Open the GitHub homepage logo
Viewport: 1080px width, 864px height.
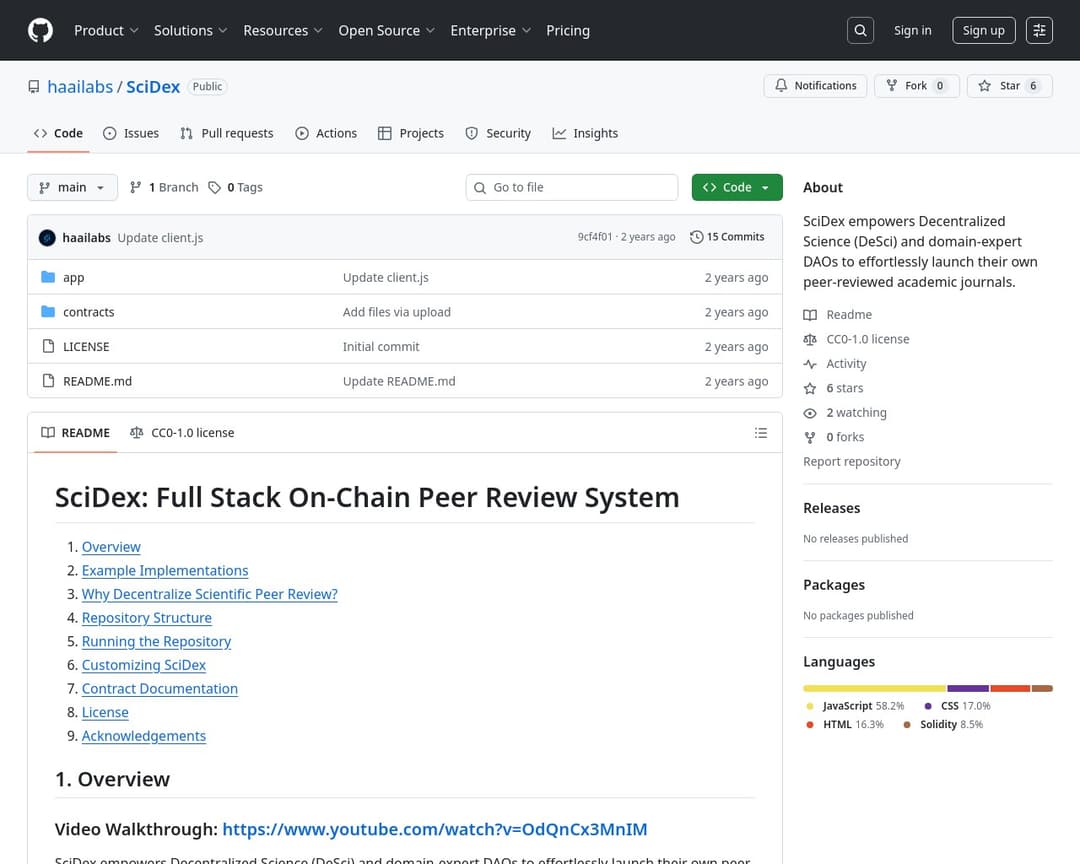click(40, 30)
